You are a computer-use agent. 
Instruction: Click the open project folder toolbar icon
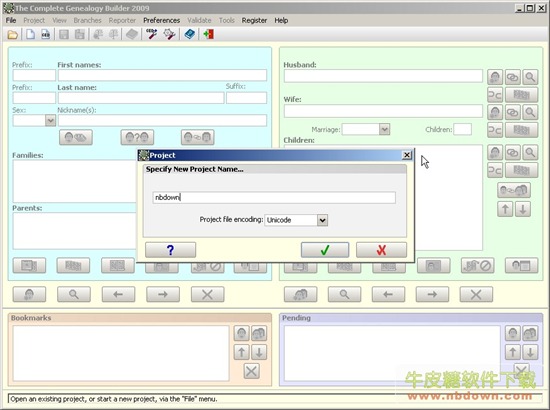[13, 34]
